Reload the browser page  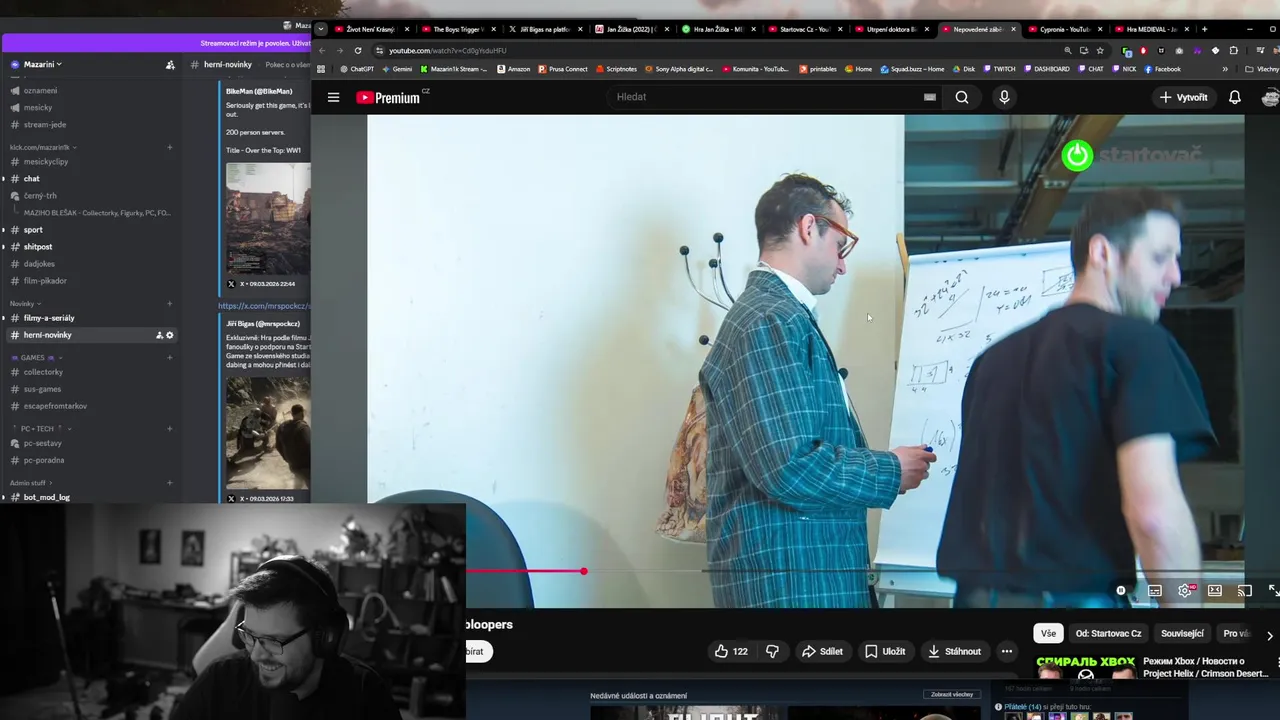pyautogui.click(x=357, y=50)
